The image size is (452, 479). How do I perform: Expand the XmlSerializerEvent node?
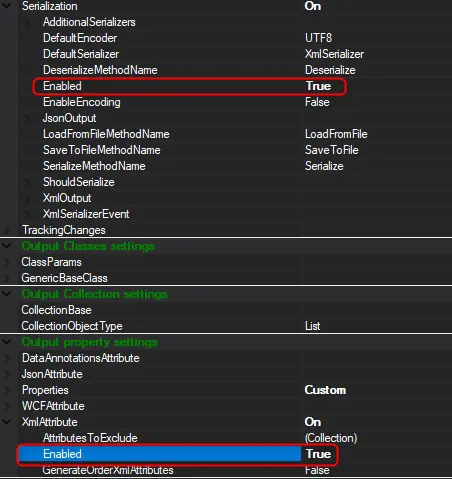pos(28,214)
